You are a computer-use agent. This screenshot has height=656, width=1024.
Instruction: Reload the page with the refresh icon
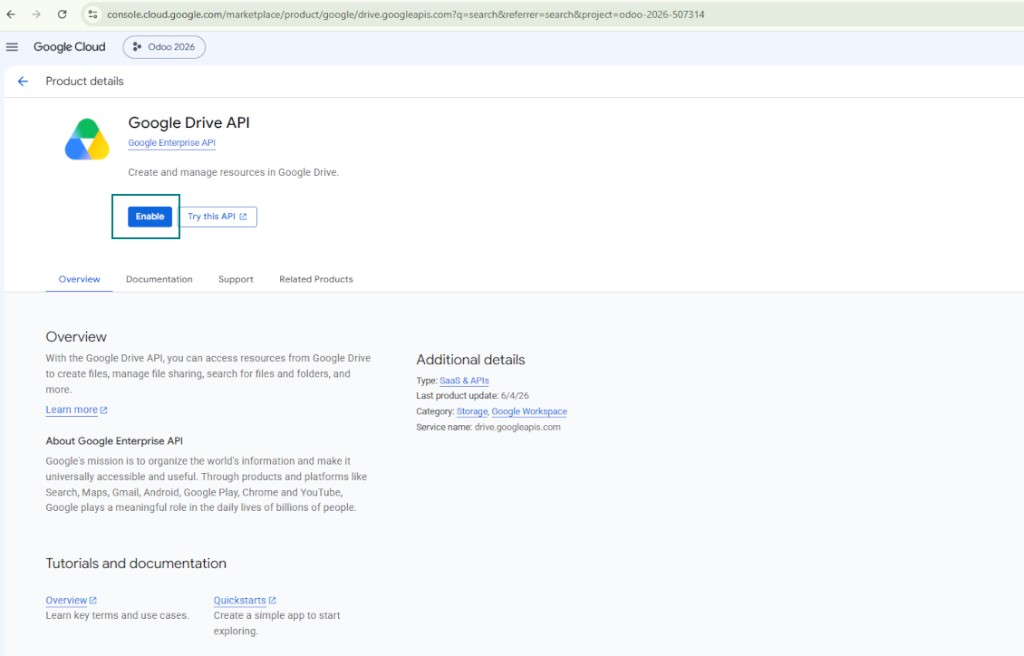[x=62, y=14]
